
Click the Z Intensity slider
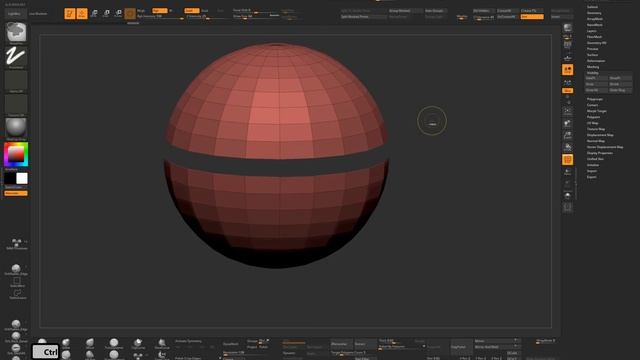pyautogui.click(x=206, y=17)
